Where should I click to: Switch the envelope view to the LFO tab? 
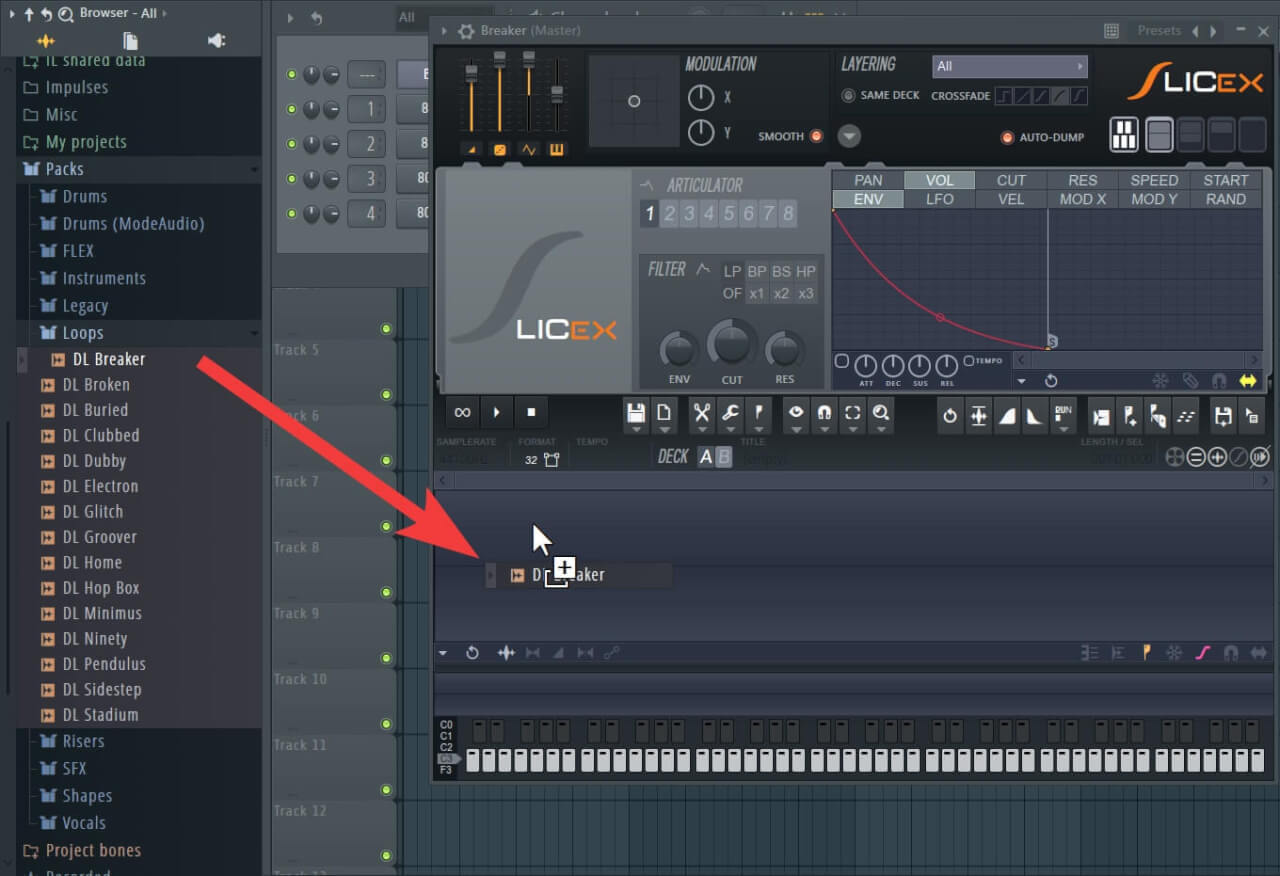[x=938, y=198]
